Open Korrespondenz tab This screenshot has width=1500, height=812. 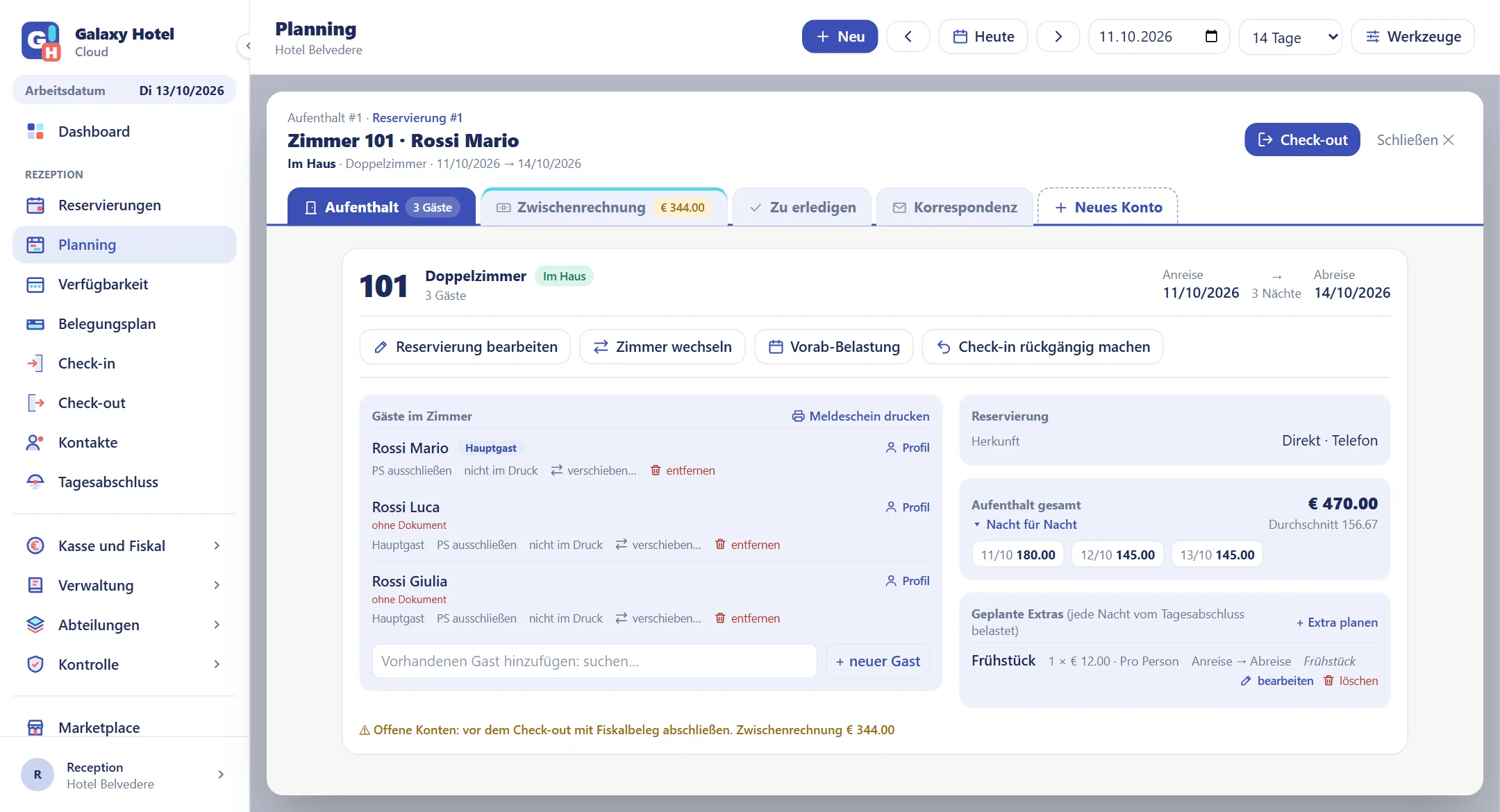955,208
